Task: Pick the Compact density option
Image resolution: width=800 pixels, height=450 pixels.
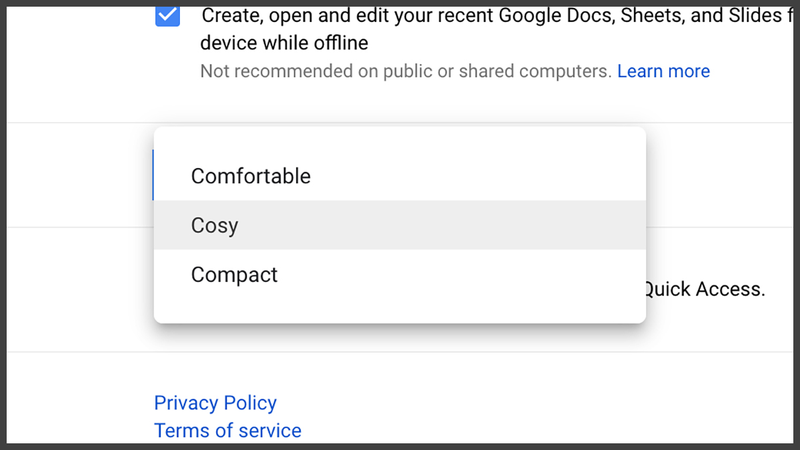Action: click(399, 274)
